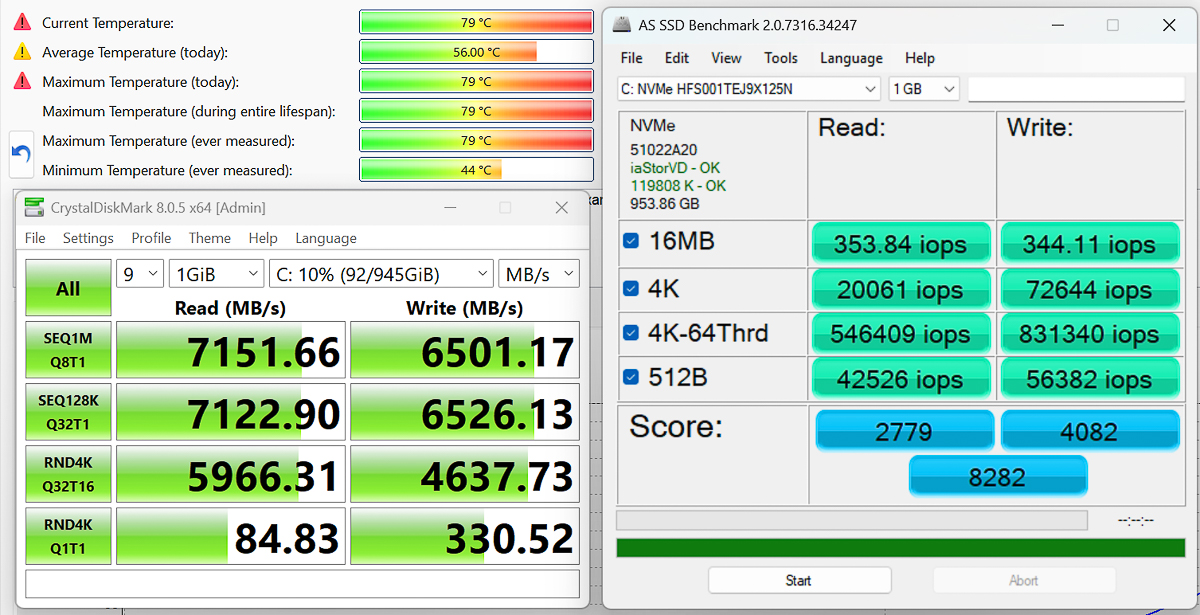Screen dimensions: 1200x615
Task: Click the 72644 iops 4K write result
Action: pyautogui.click(x=1089, y=289)
